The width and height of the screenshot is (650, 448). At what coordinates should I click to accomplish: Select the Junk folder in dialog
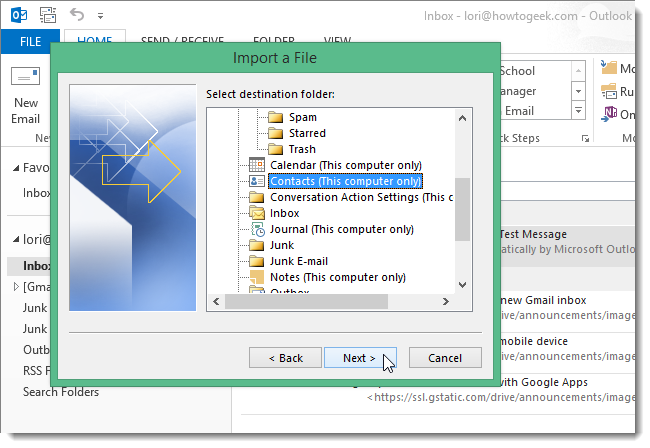pyautogui.click(x=282, y=245)
